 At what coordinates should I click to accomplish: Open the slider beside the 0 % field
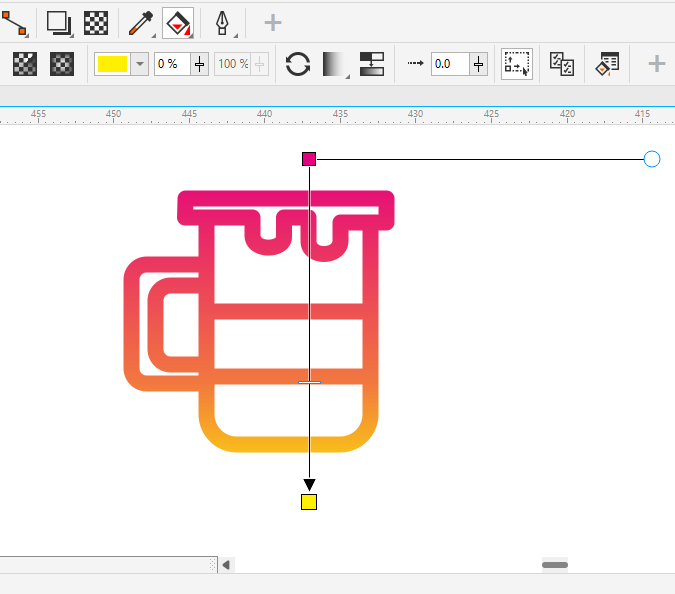(199, 64)
